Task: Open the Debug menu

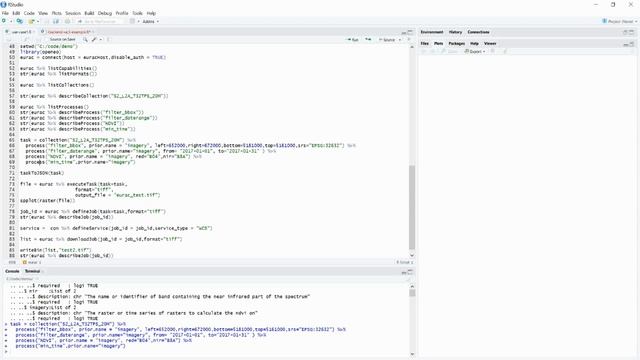Action: click(x=104, y=13)
